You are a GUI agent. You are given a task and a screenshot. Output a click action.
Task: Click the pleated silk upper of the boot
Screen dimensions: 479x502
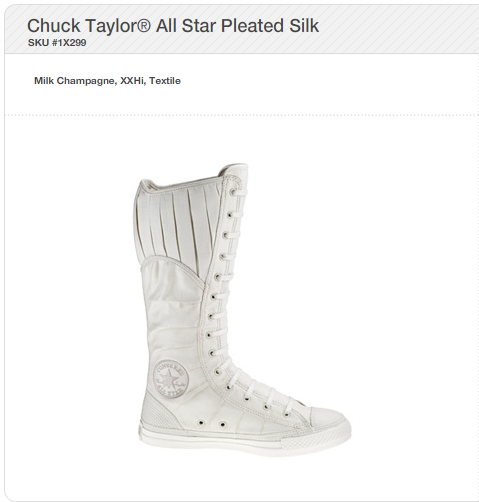(177, 222)
